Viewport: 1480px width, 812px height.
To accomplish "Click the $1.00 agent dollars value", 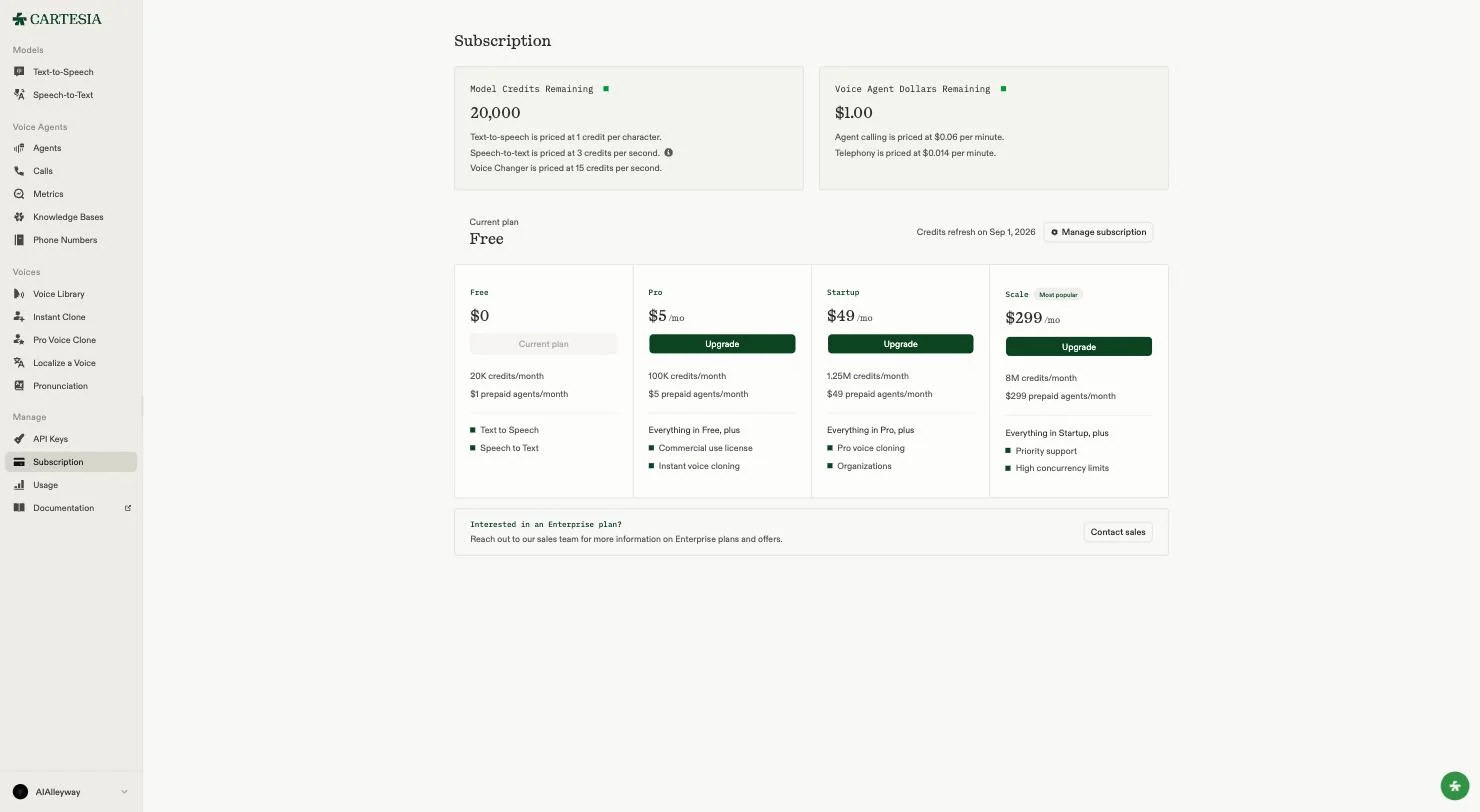I will pyautogui.click(x=854, y=113).
